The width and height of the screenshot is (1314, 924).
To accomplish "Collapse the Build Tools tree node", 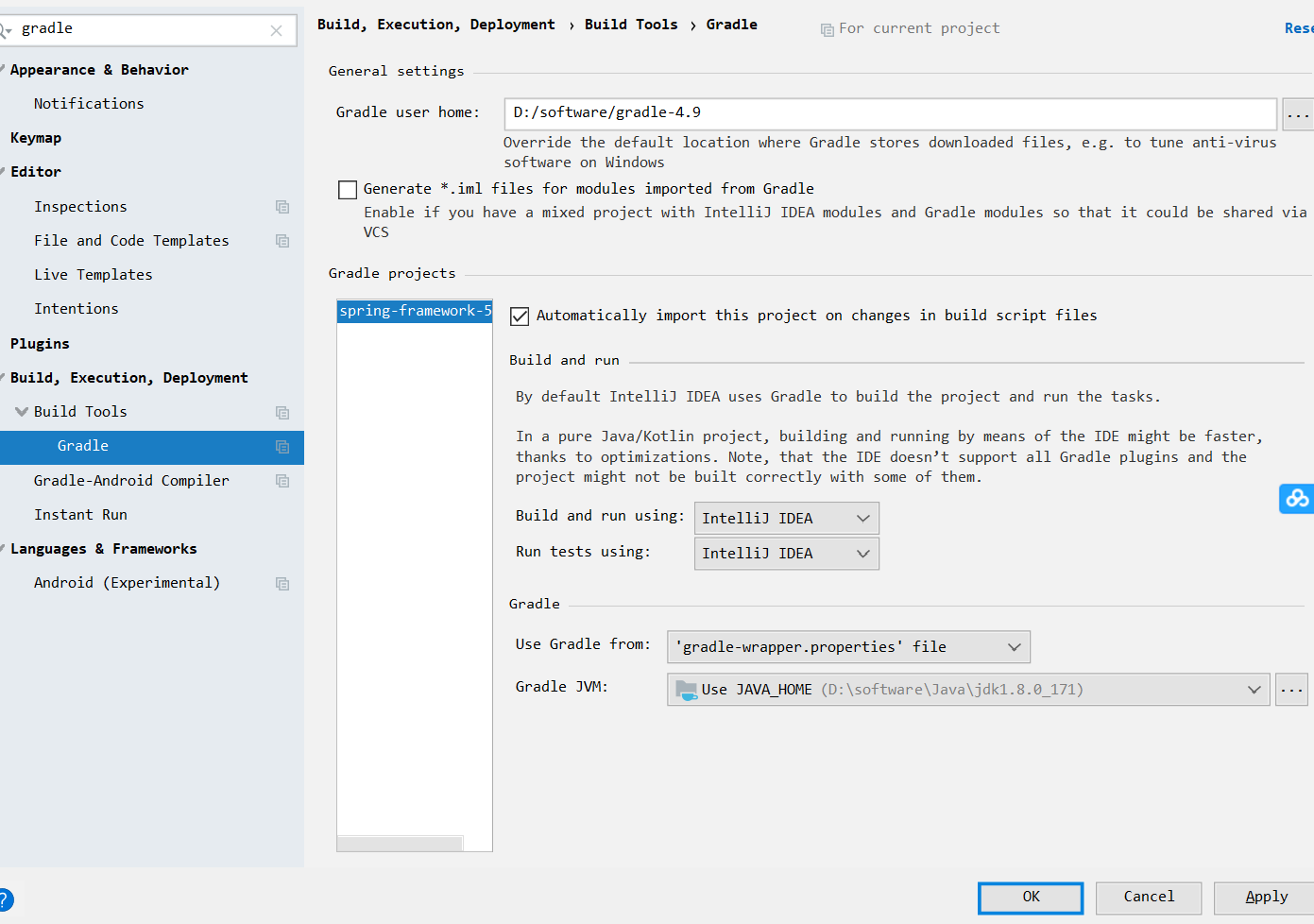I will click(22, 412).
